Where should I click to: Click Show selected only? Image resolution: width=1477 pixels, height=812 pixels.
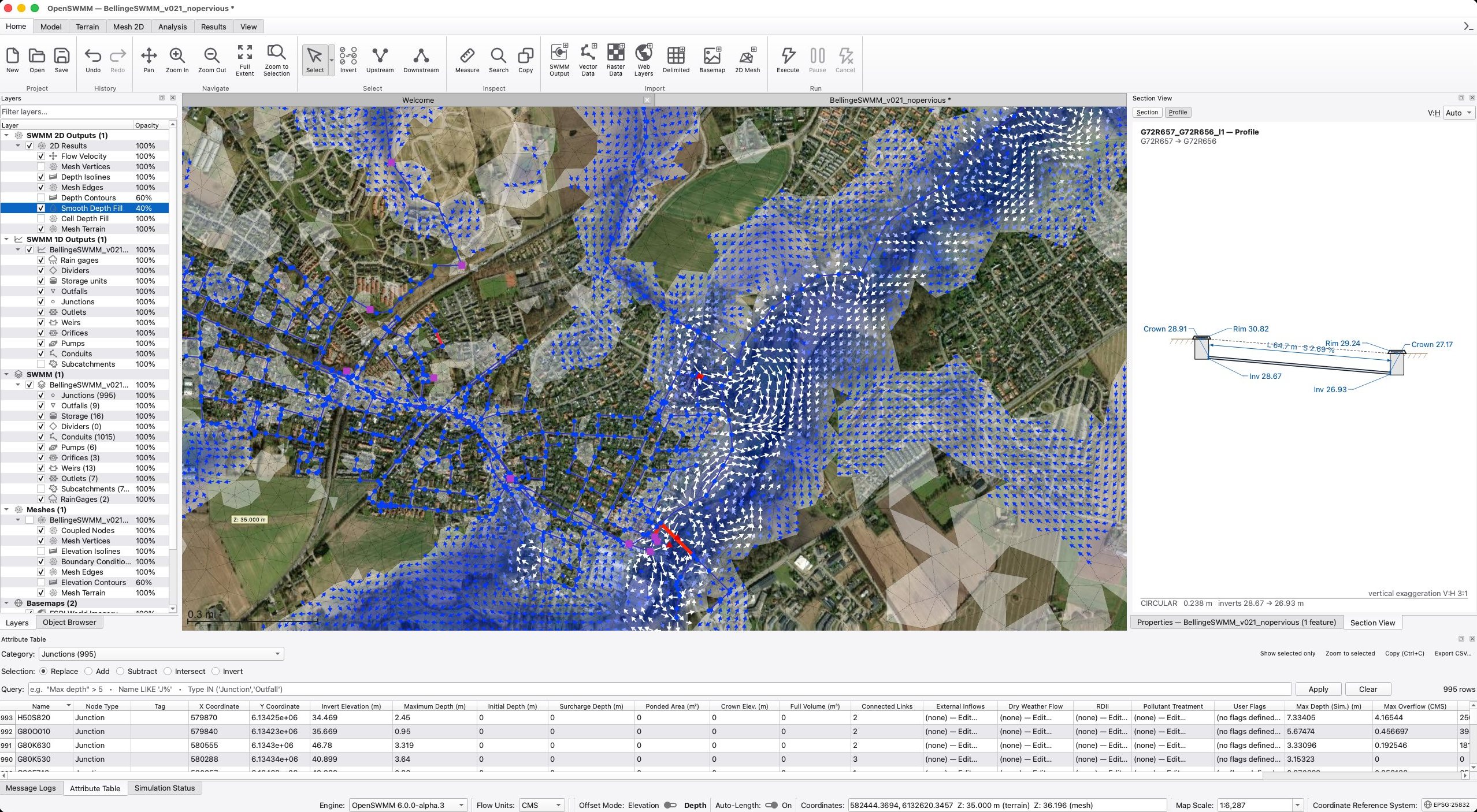1287,653
